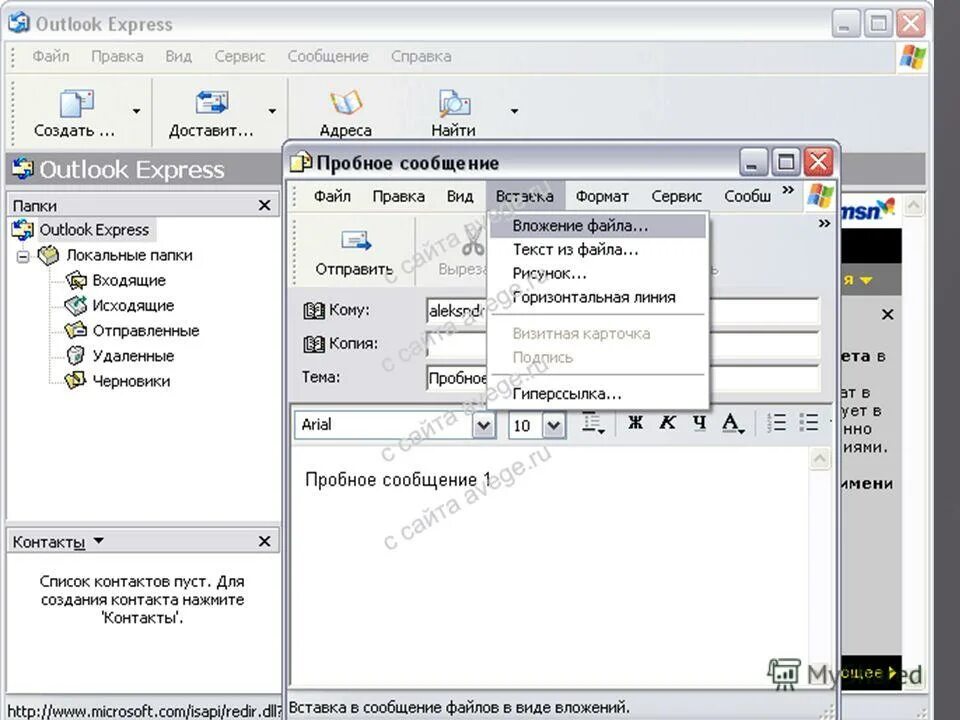The image size is (960, 720).
Task: Maximize the Пробное сообщение window
Action: pyautogui.click(x=786, y=163)
